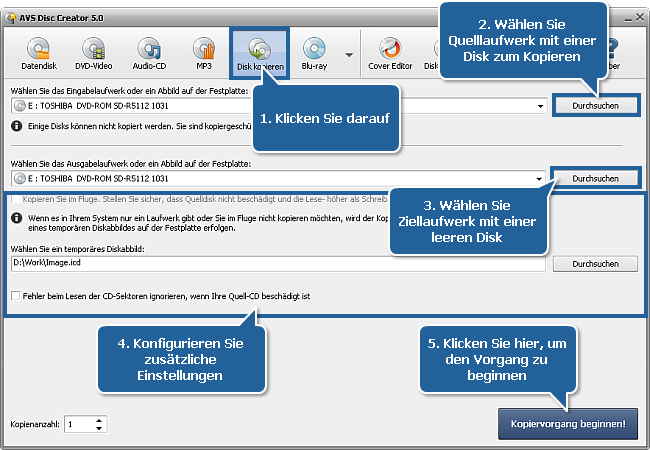
Task: Open the Eingabelaufwerk drive dropdown
Action: (x=540, y=106)
